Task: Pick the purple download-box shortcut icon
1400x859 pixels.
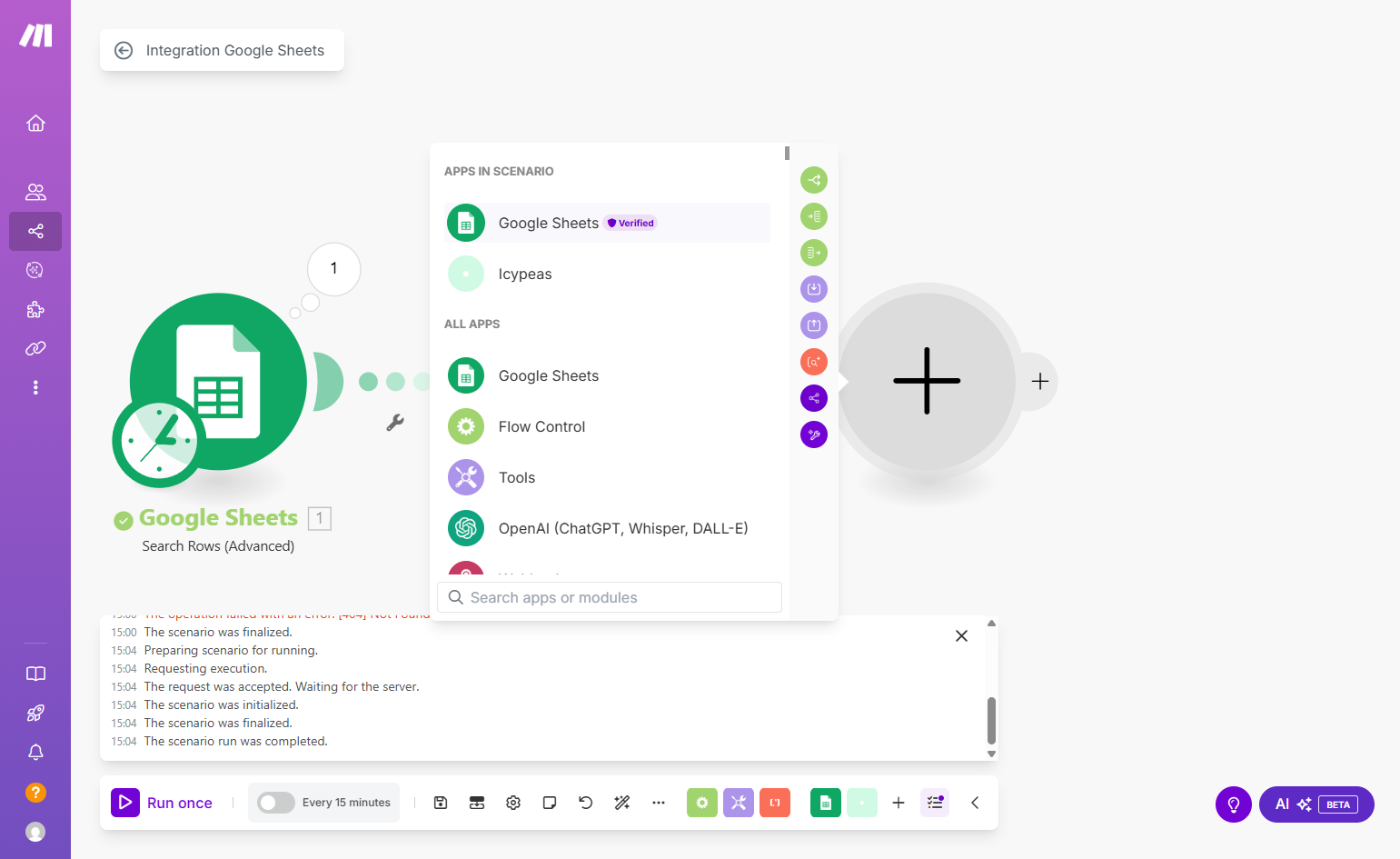Action: [x=814, y=289]
